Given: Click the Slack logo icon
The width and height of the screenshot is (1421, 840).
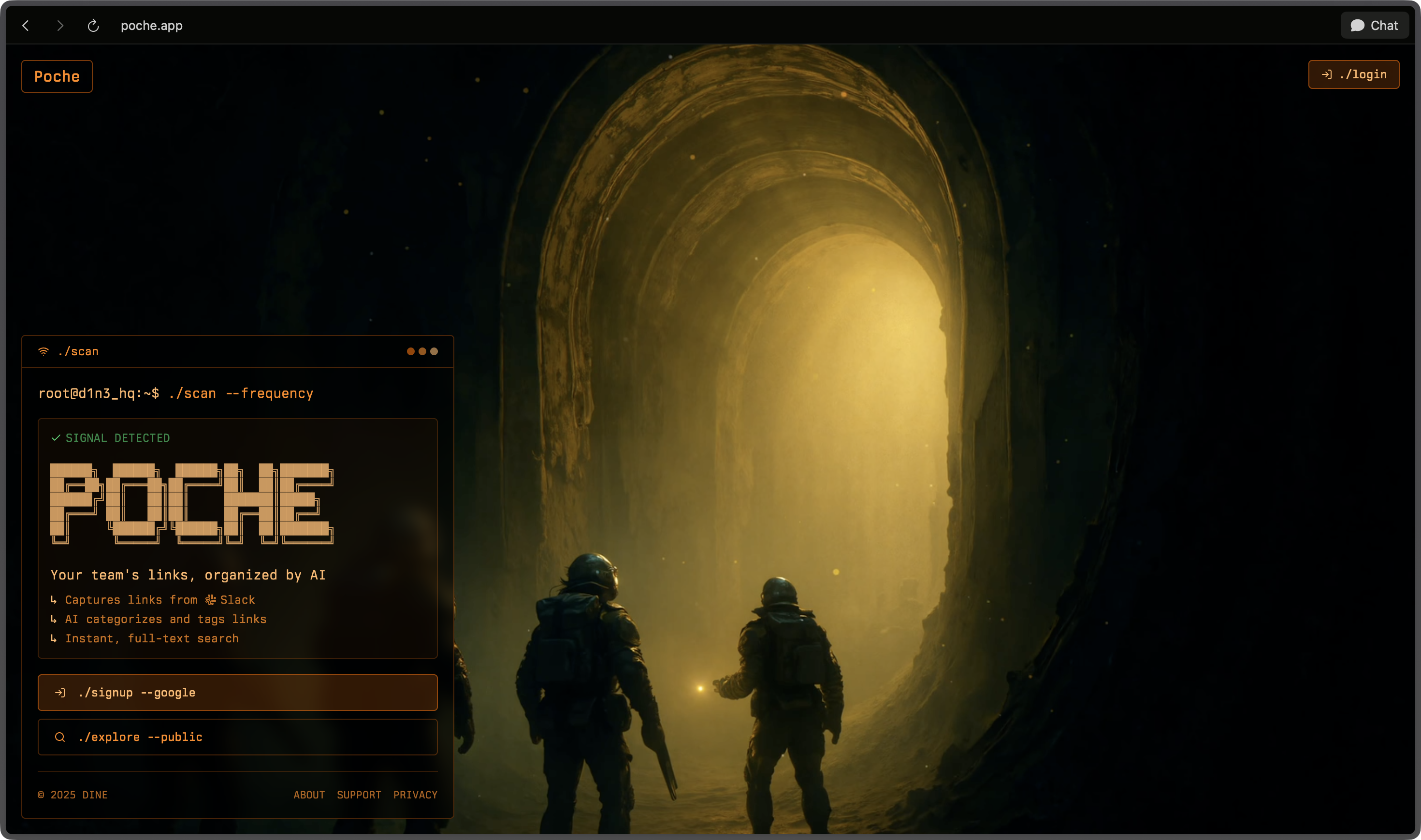Looking at the screenshot, I should [x=211, y=599].
